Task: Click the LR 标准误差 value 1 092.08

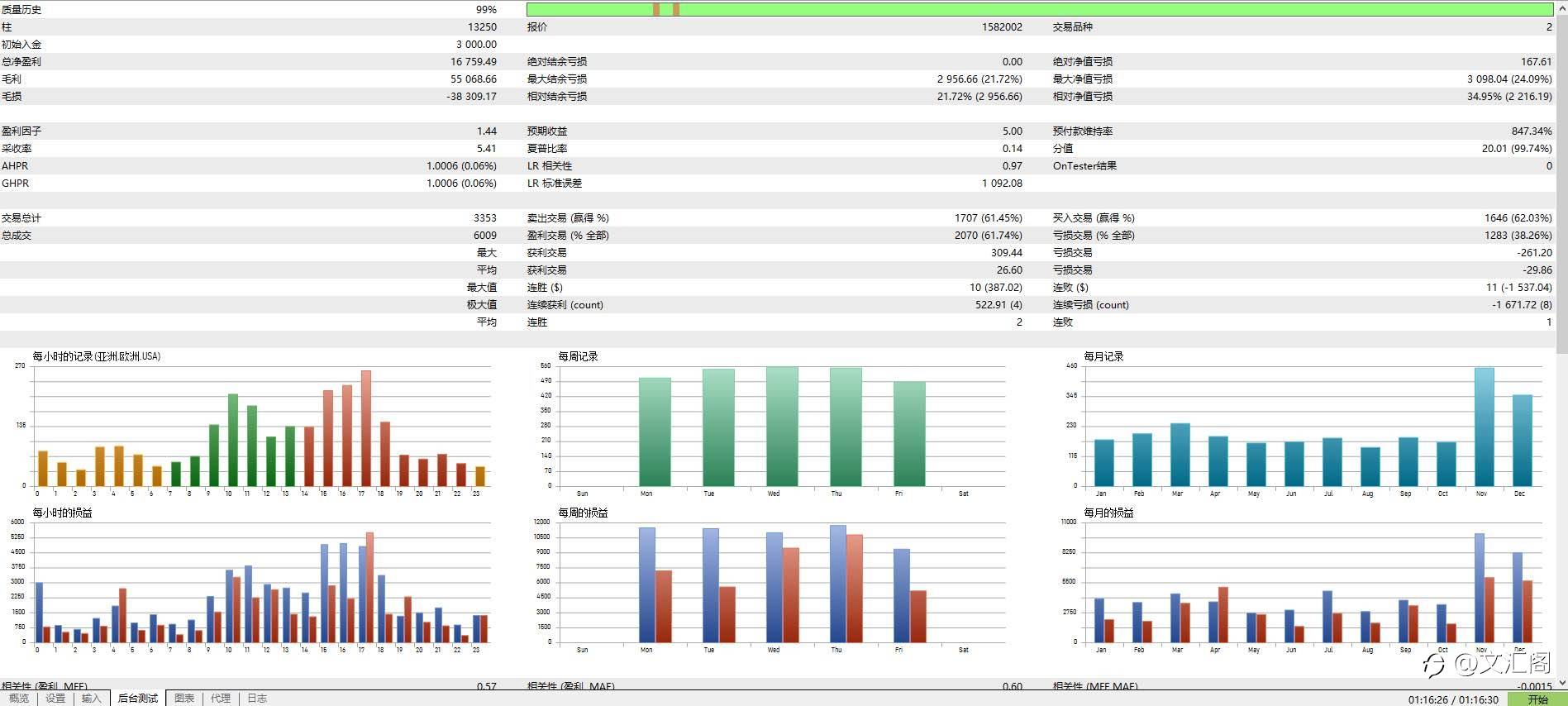Action: 1002,184
